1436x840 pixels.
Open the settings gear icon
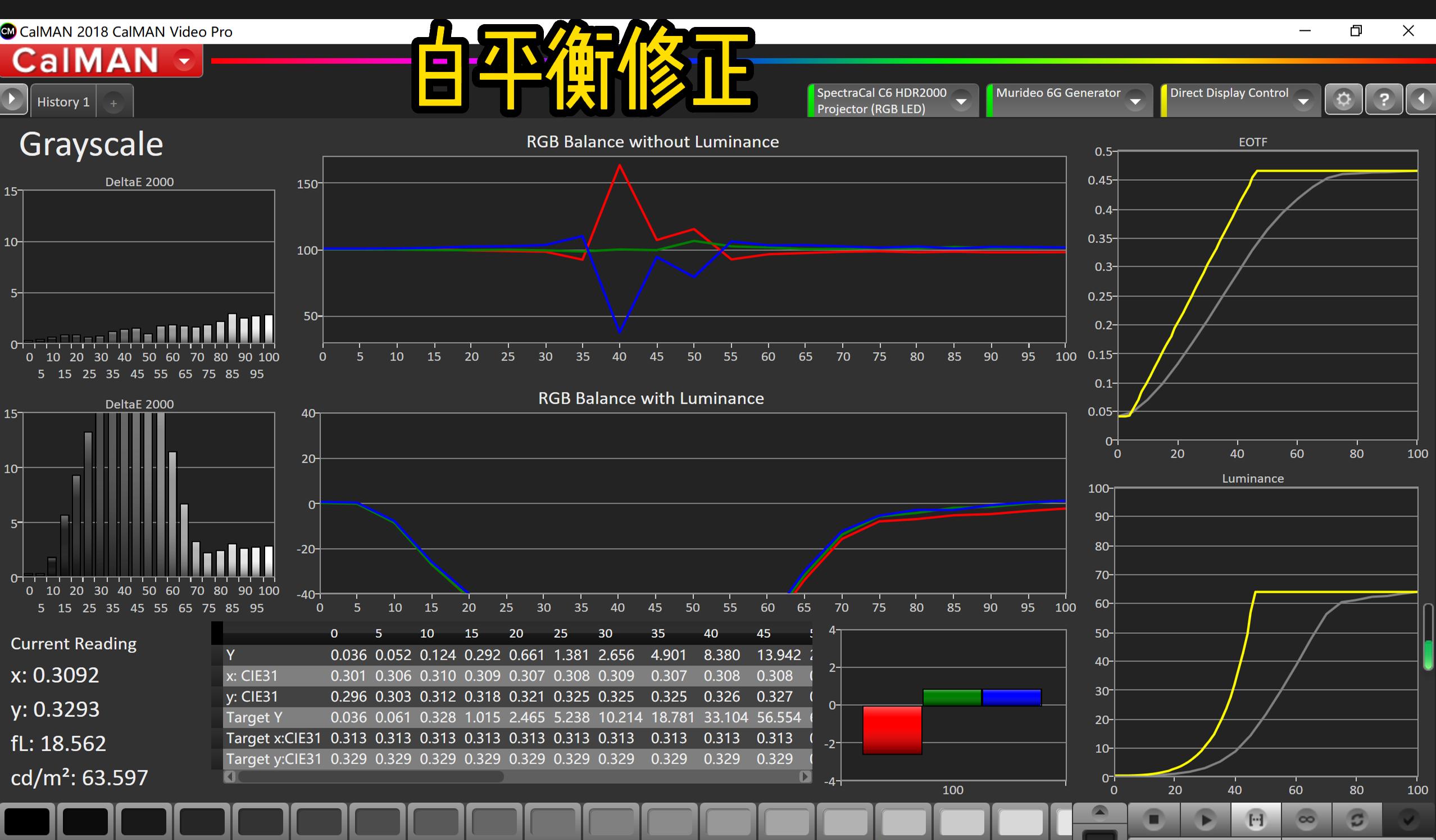pyautogui.click(x=1343, y=99)
